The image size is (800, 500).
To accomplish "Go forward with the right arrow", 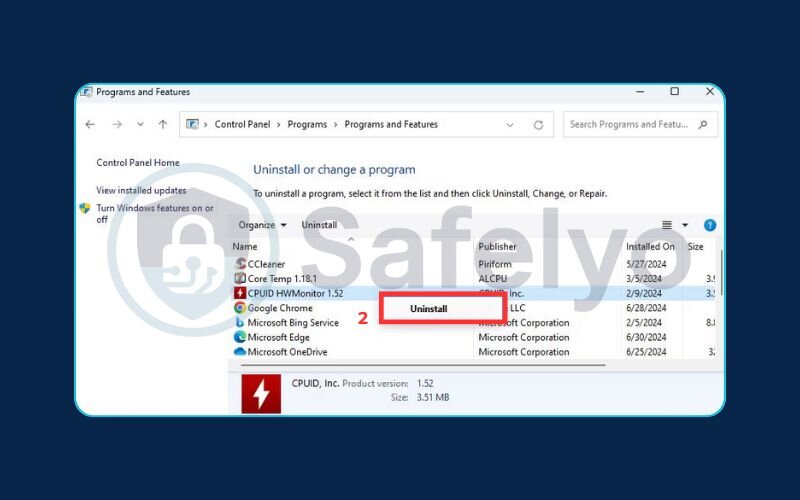I will coord(117,124).
